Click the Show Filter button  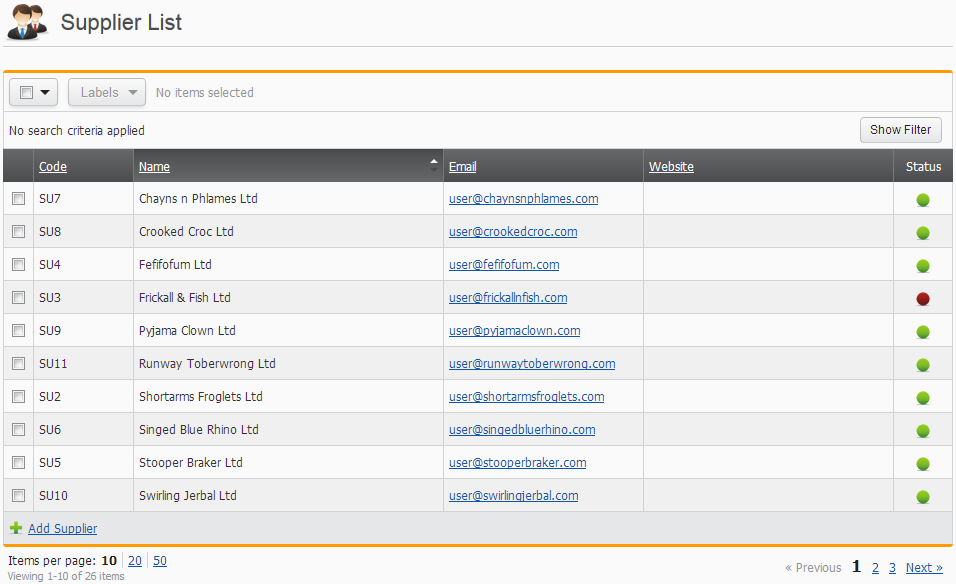pos(901,130)
